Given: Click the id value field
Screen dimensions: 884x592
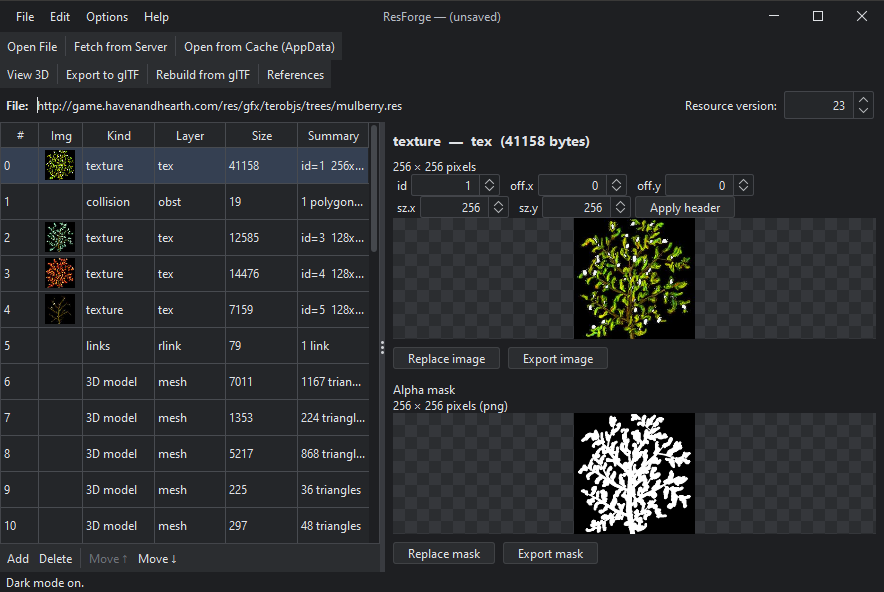Looking at the screenshot, I should [445, 185].
